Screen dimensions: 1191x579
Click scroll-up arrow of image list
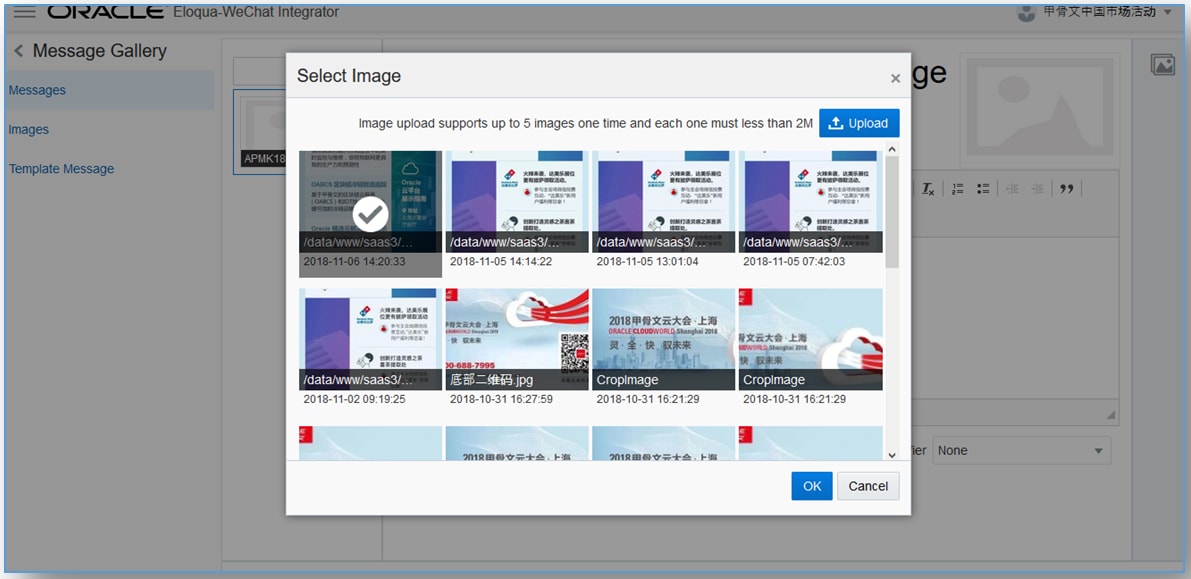tap(892, 149)
